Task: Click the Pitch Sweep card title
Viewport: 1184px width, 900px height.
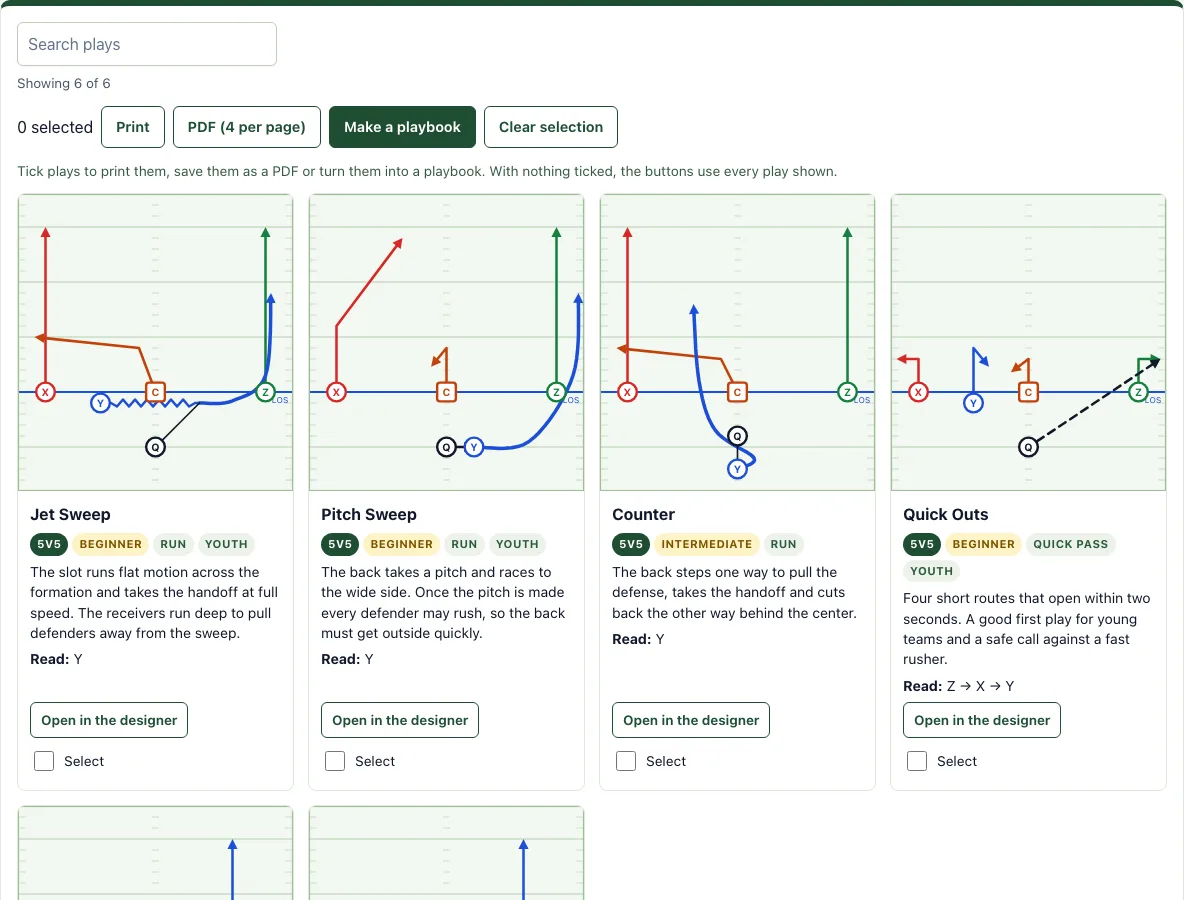Action: click(368, 514)
